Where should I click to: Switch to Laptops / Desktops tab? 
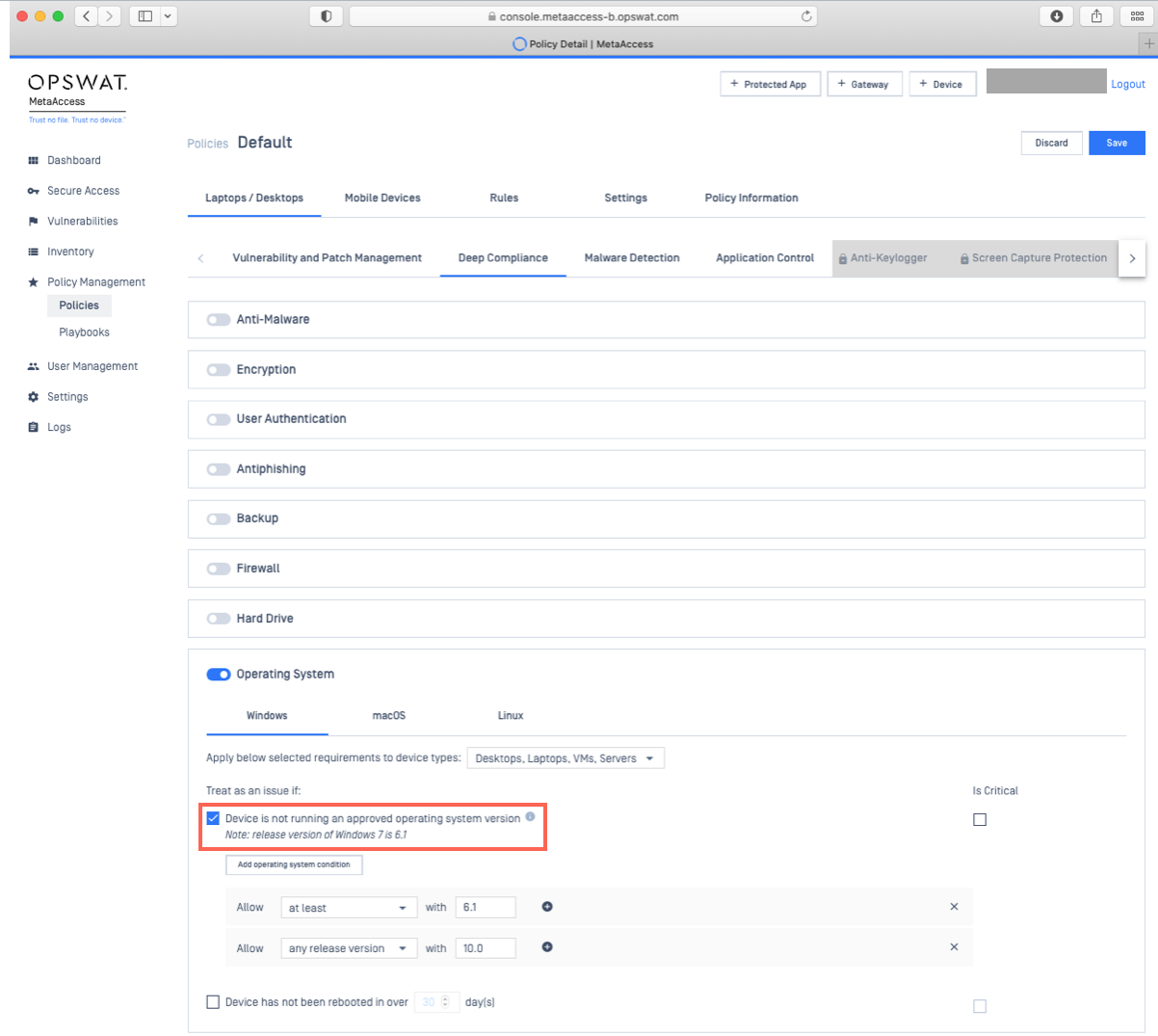[254, 198]
